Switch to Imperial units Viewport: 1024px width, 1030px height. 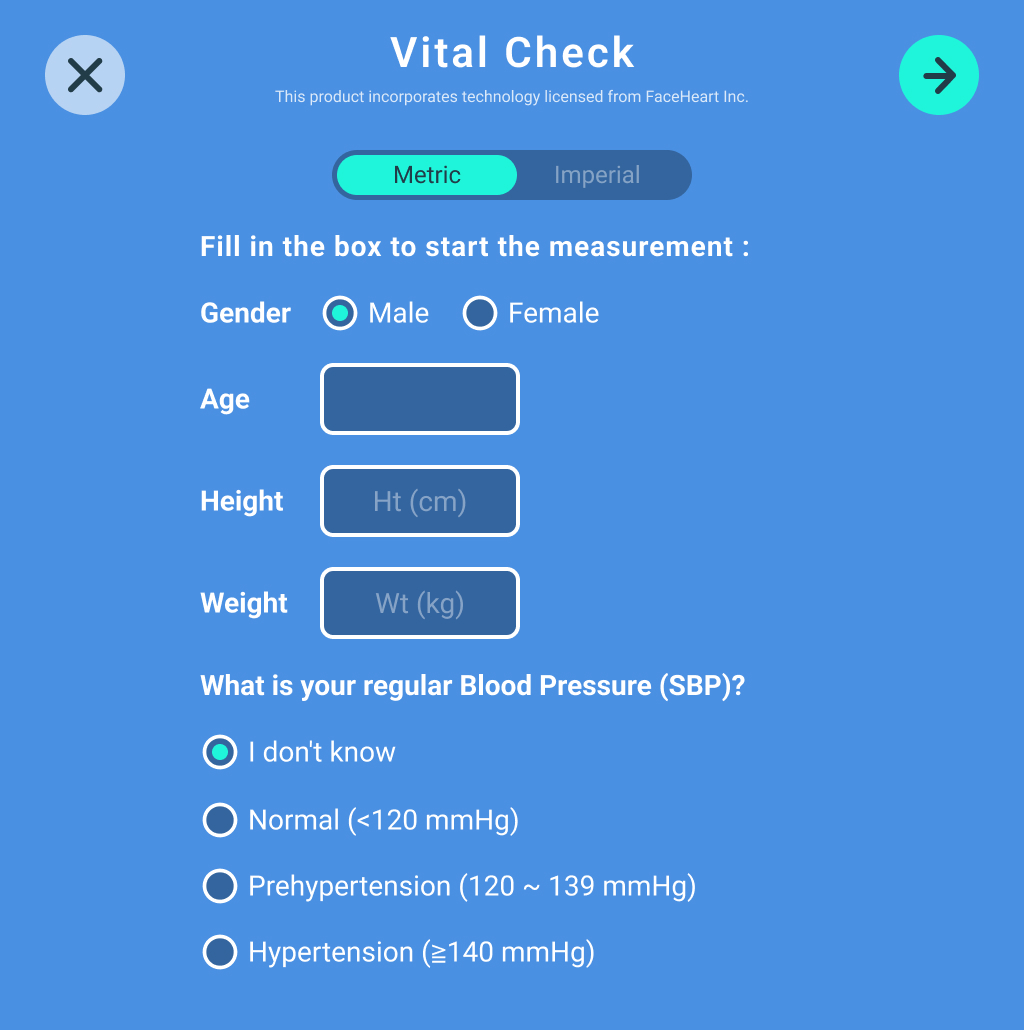597,175
